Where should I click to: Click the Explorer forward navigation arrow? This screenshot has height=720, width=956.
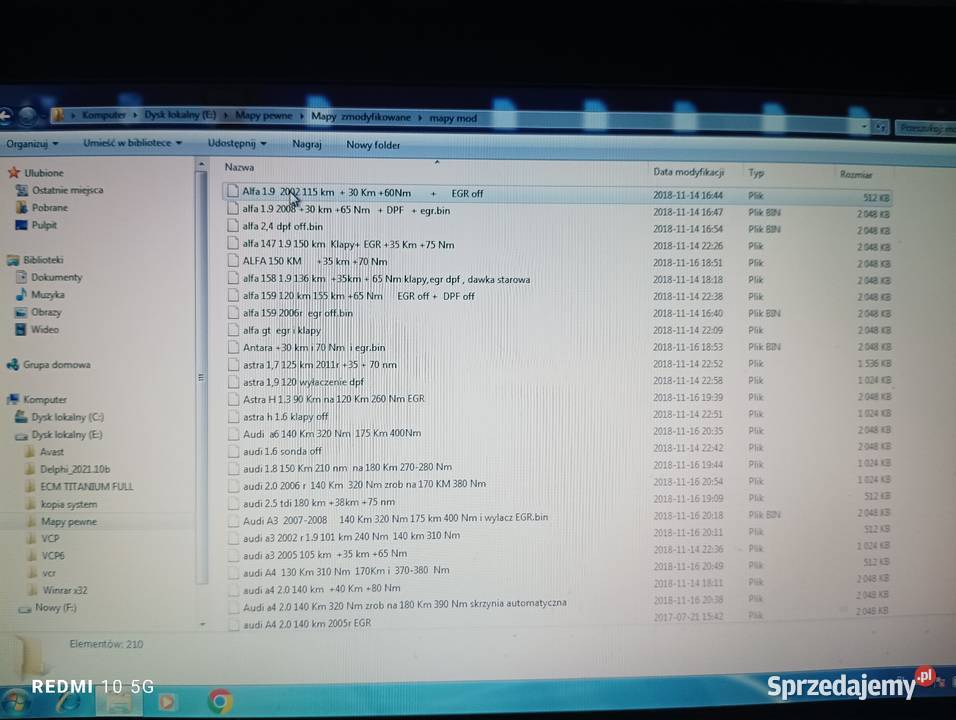27,115
